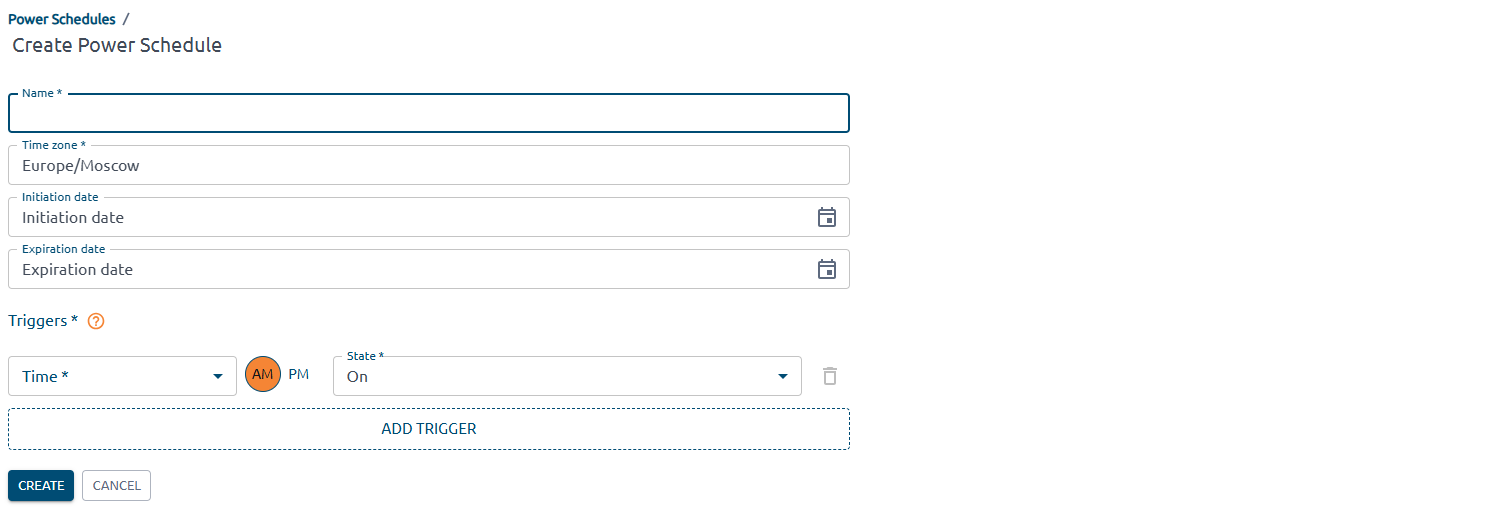Click into the Expiration date text field
This screenshot has width=1500, height=519.
click(400, 269)
